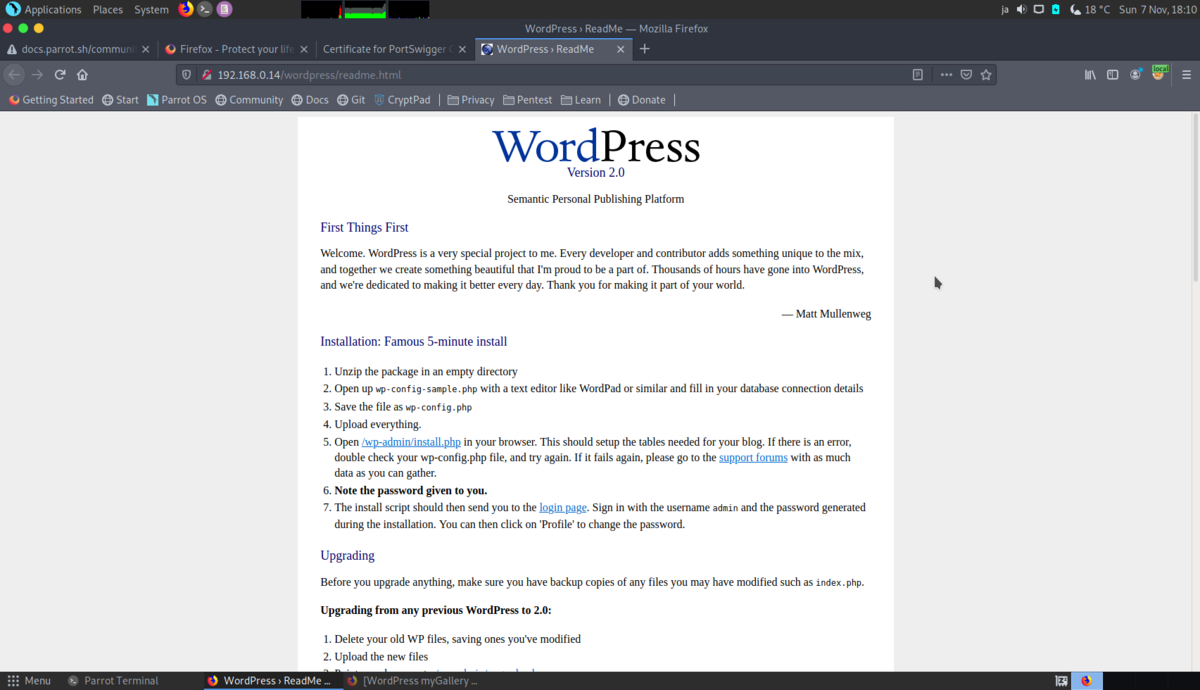Viewport: 1200px width, 690px height.
Task: Click the WordPress logo heading
Action: tap(596, 146)
